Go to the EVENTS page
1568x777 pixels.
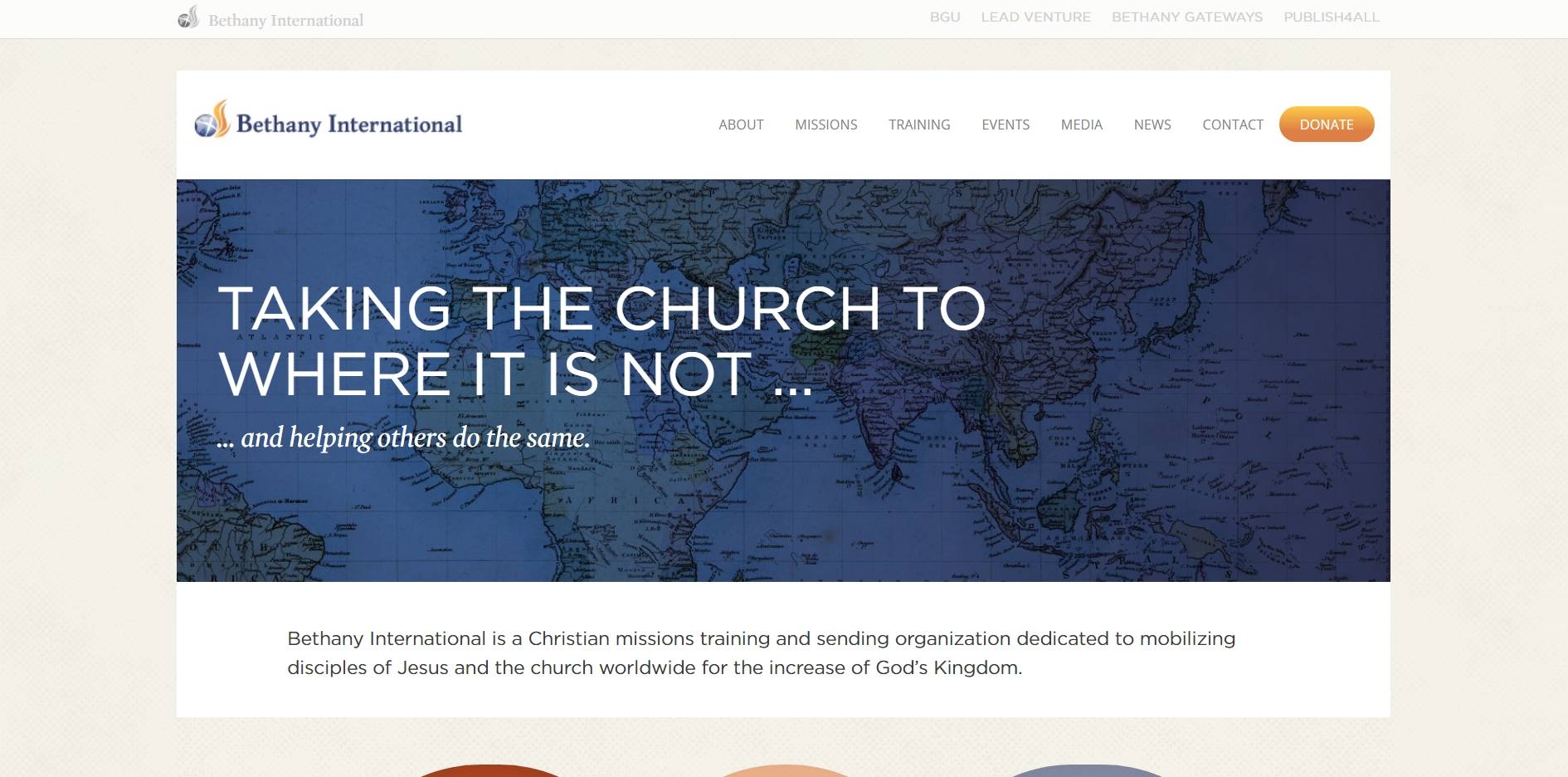(x=1006, y=125)
